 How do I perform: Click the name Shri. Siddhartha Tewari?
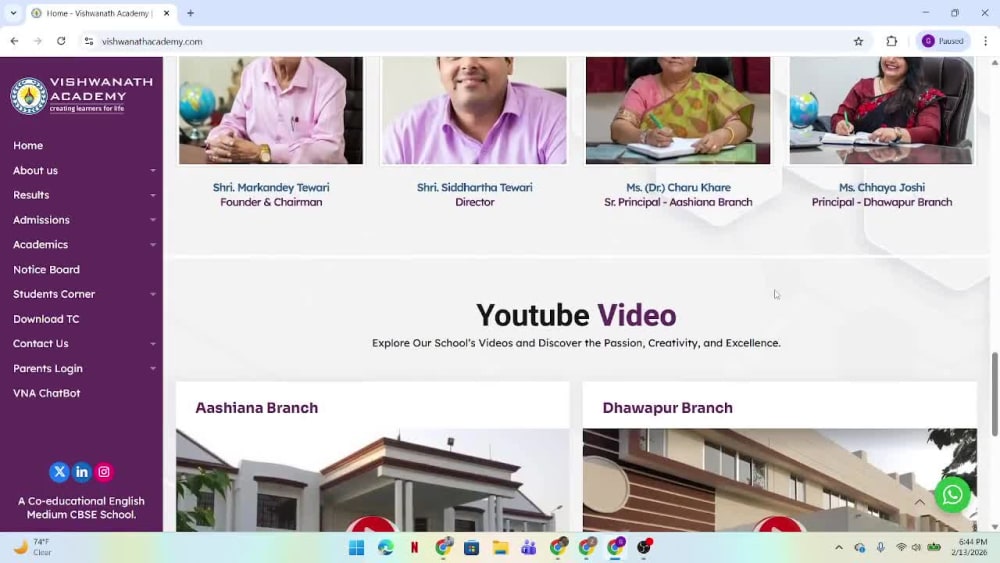[474, 187]
